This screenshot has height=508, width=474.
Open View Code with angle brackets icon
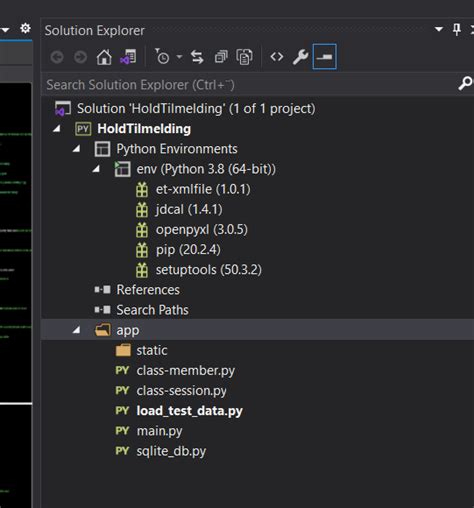click(x=277, y=57)
